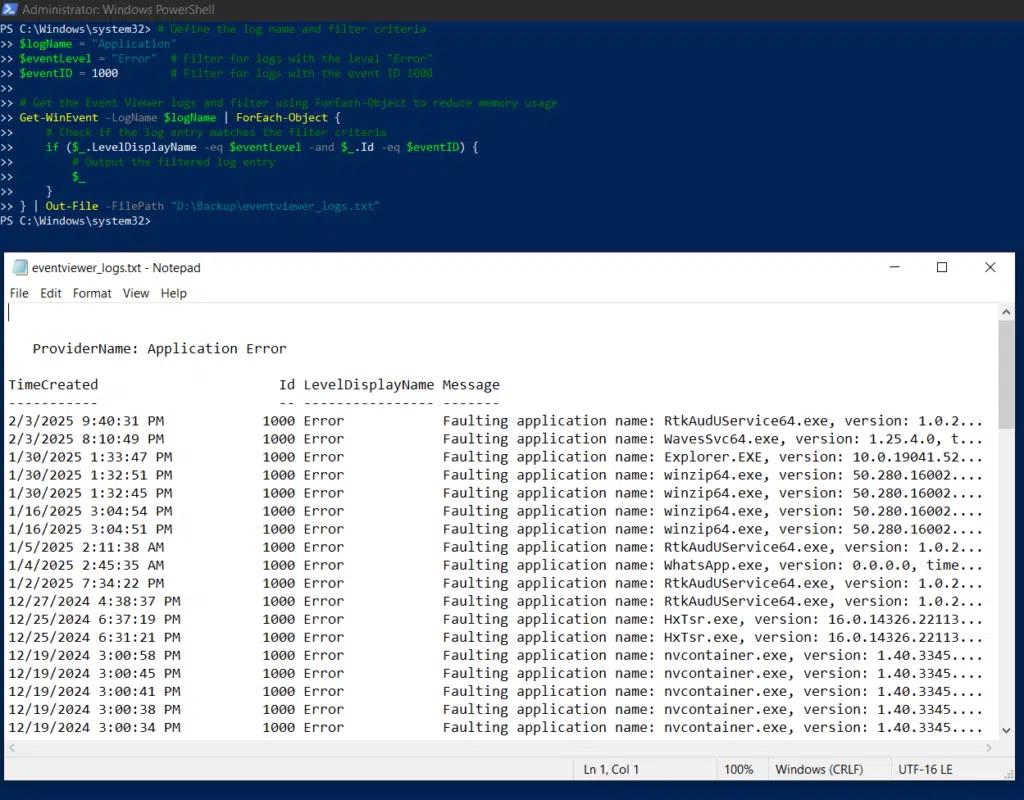1024x800 pixels.
Task: Close the eventviewer_logs.txt Notepad window
Action: tap(990, 267)
